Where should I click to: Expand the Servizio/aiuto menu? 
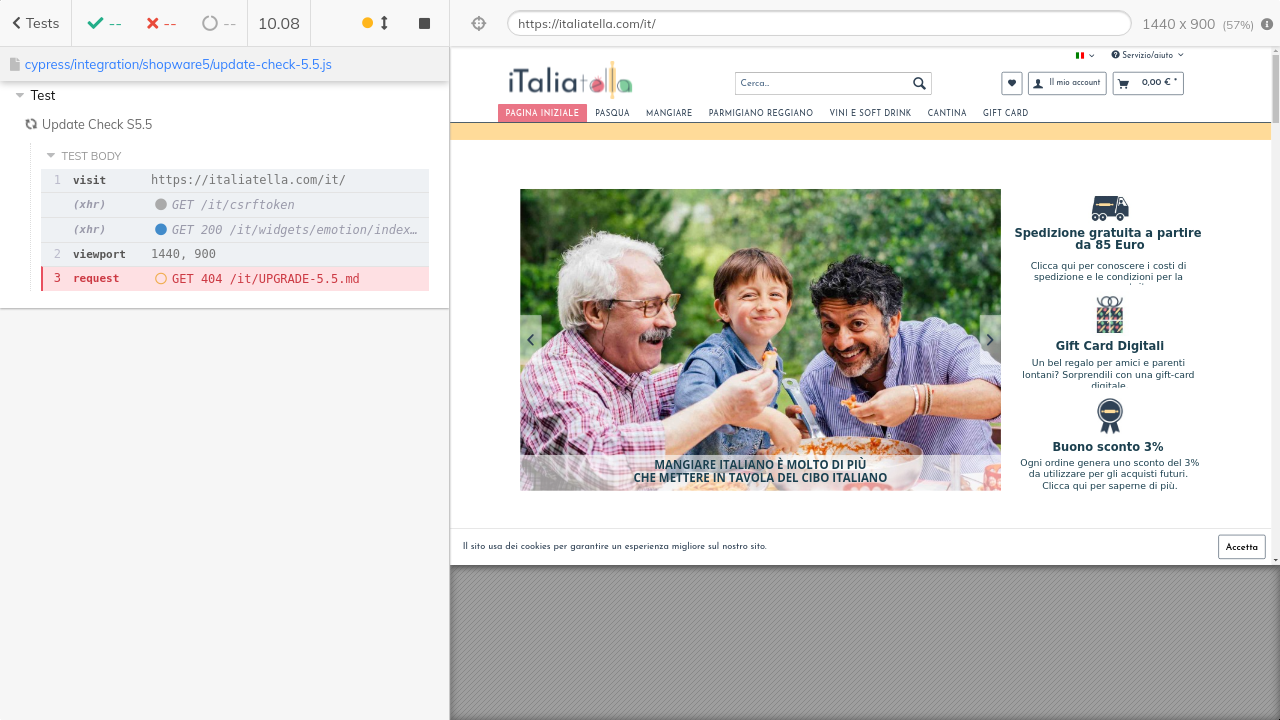click(1147, 55)
